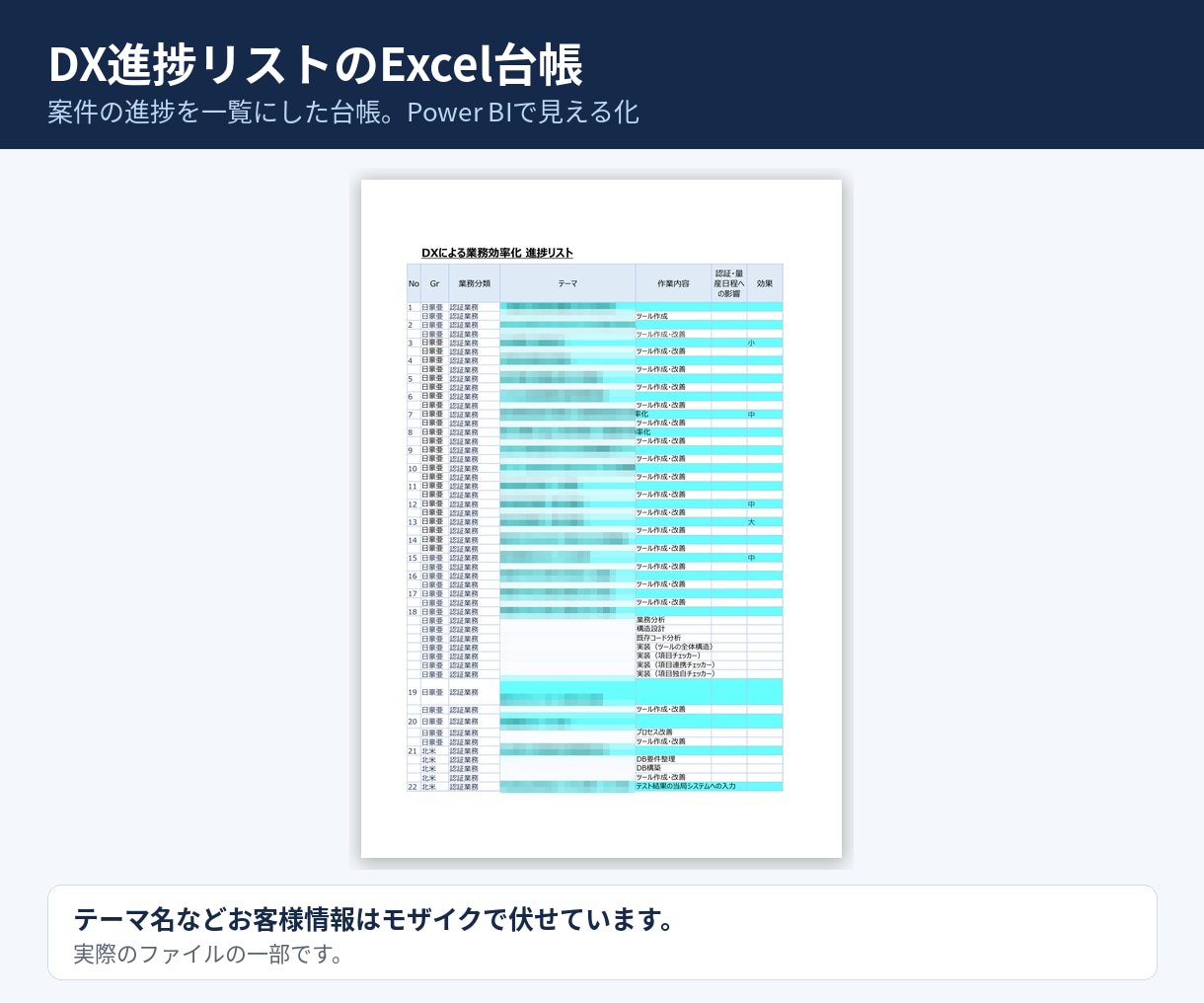Click the 業務分析 work item cell
This screenshot has width=1204, height=1003.
(x=673, y=620)
